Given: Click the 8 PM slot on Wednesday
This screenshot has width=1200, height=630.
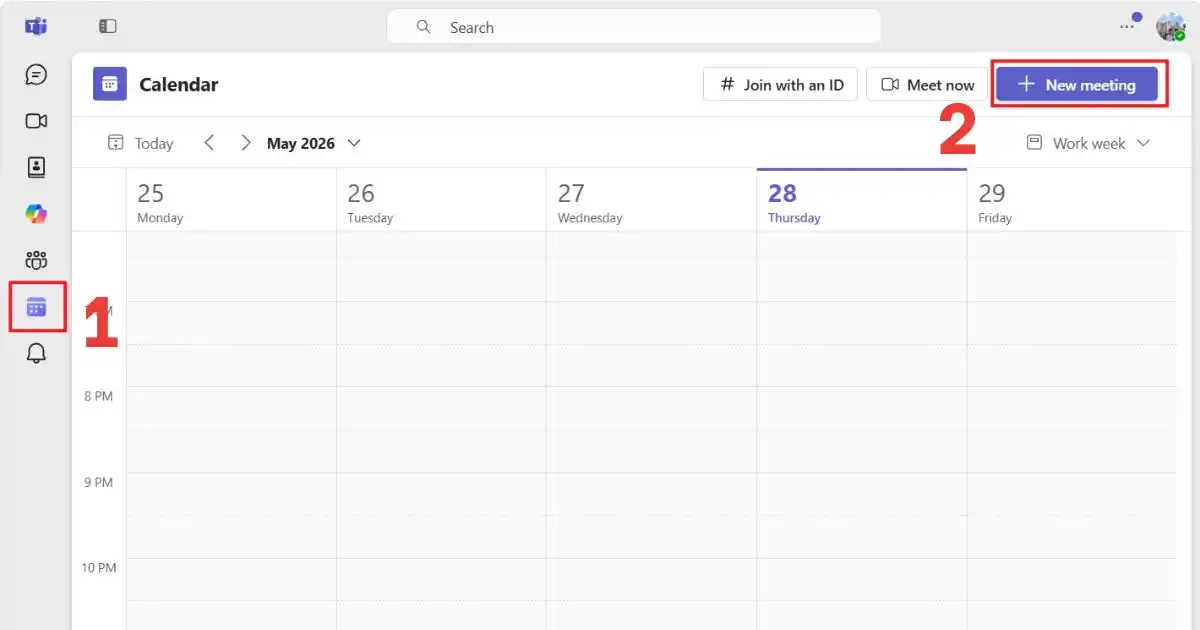Looking at the screenshot, I should pos(651,408).
